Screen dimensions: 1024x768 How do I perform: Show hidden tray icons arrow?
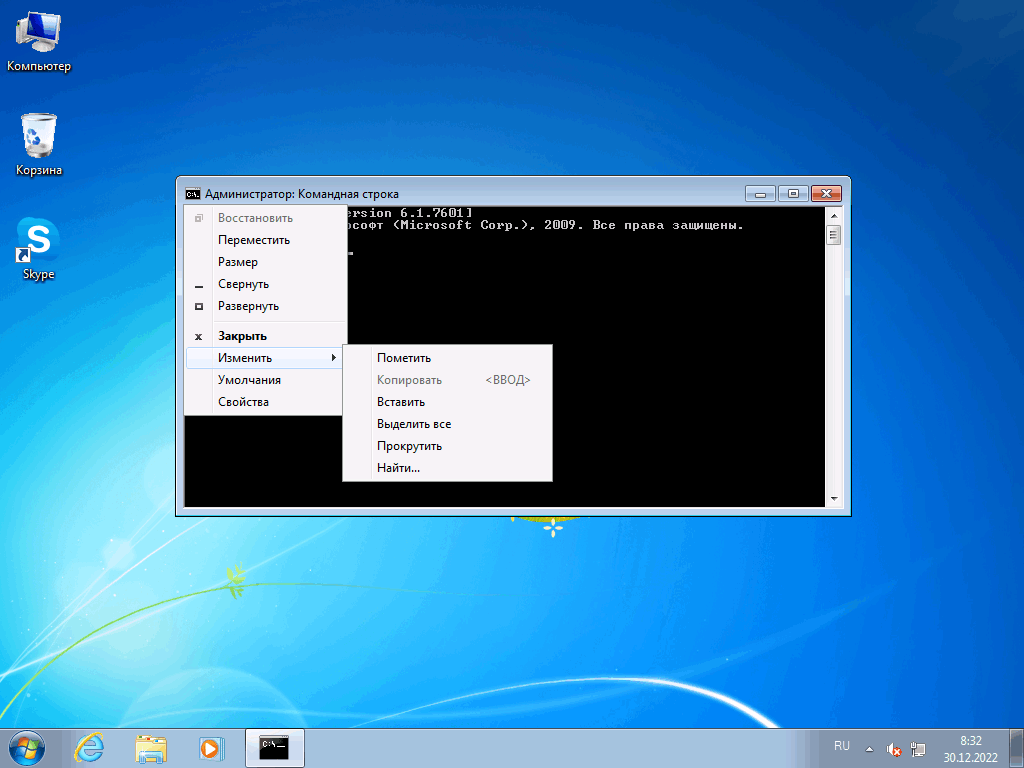pos(869,749)
